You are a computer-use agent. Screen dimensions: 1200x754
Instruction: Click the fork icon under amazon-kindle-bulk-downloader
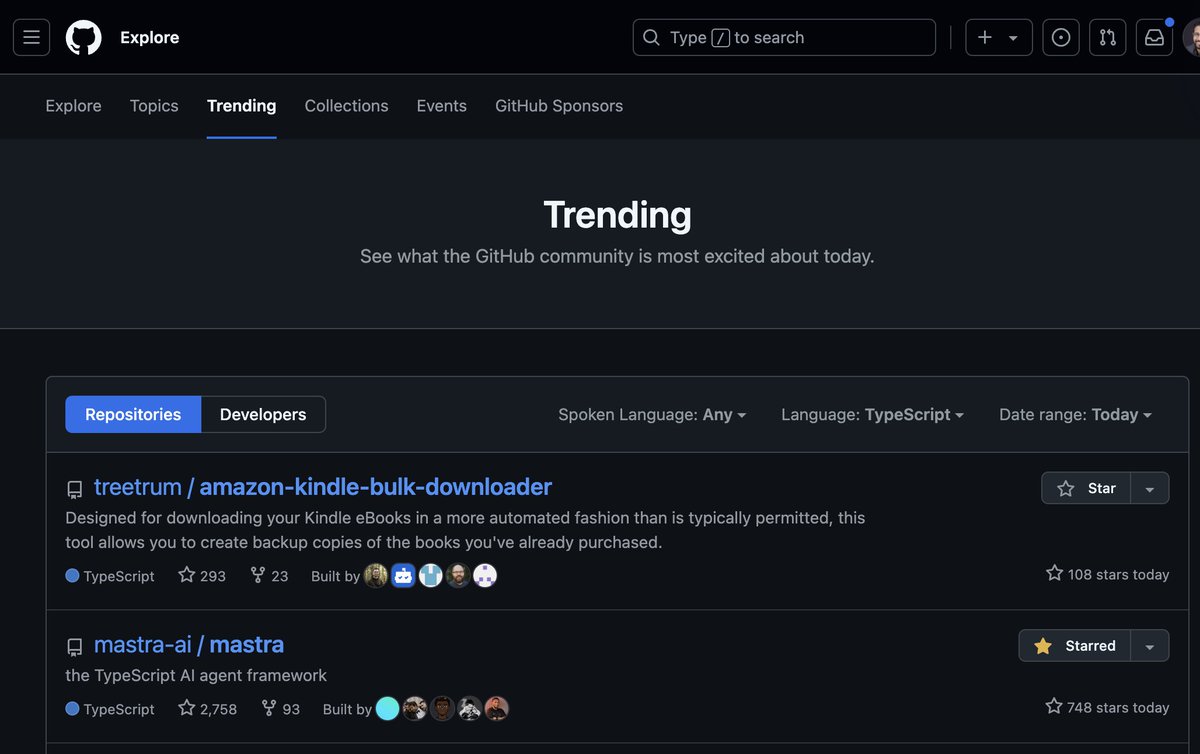point(257,575)
